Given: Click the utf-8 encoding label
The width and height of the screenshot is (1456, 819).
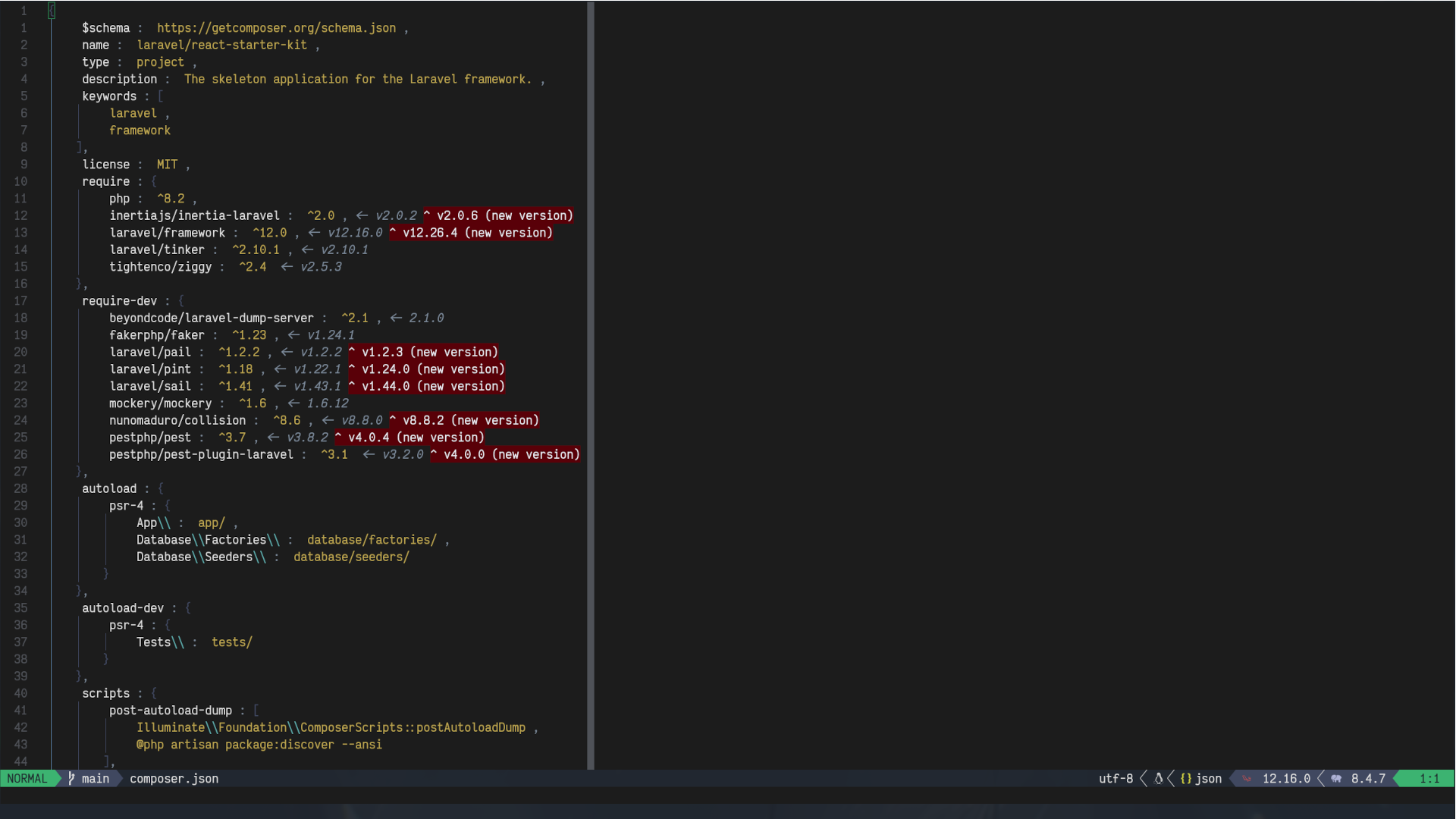Looking at the screenshot, I should [x=1116, y=779].
